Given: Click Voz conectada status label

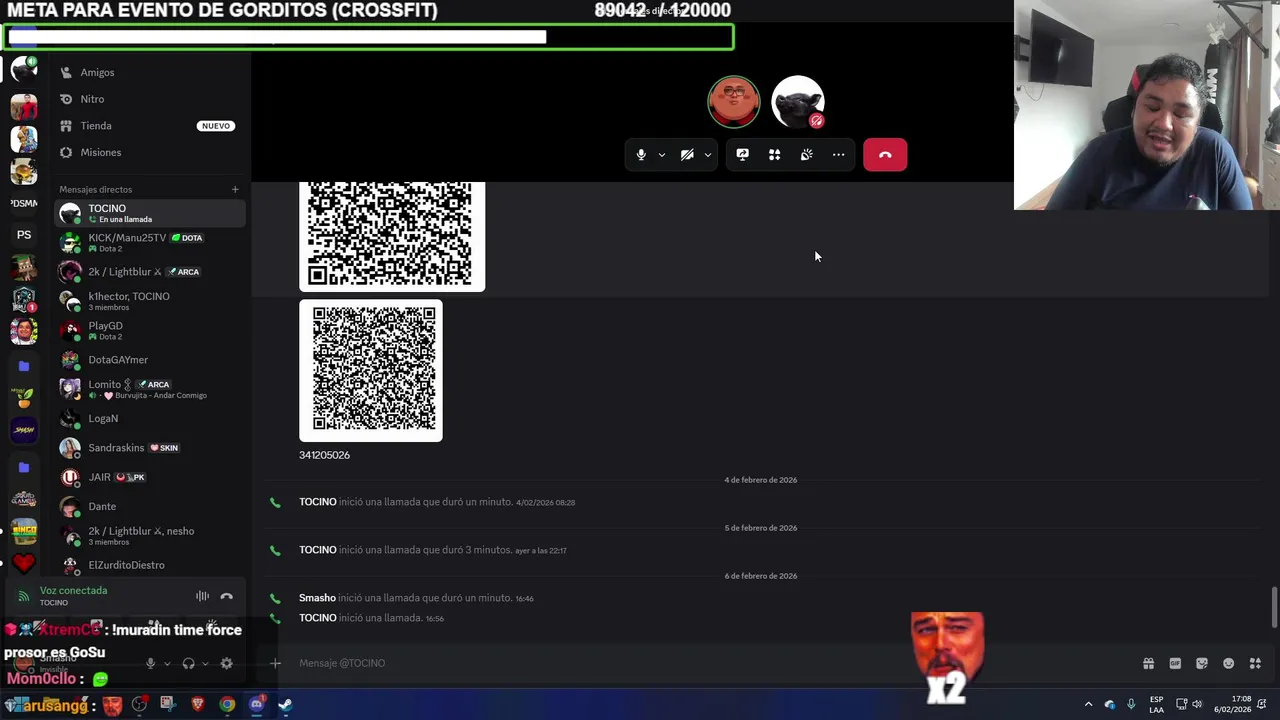Looking at the screenshot, I should click(73, 590).
